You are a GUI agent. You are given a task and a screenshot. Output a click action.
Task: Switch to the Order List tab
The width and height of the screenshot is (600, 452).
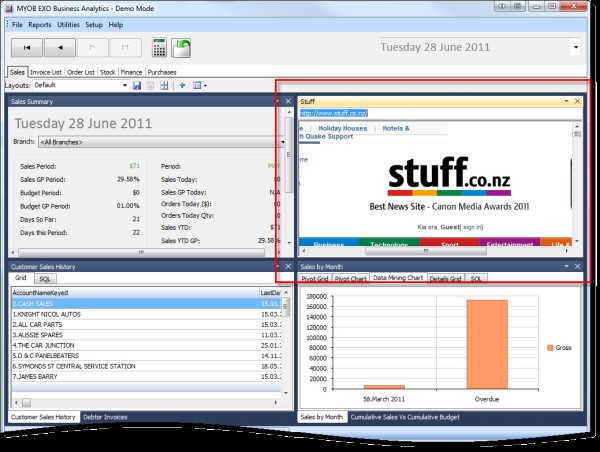[x=81, y=72]
